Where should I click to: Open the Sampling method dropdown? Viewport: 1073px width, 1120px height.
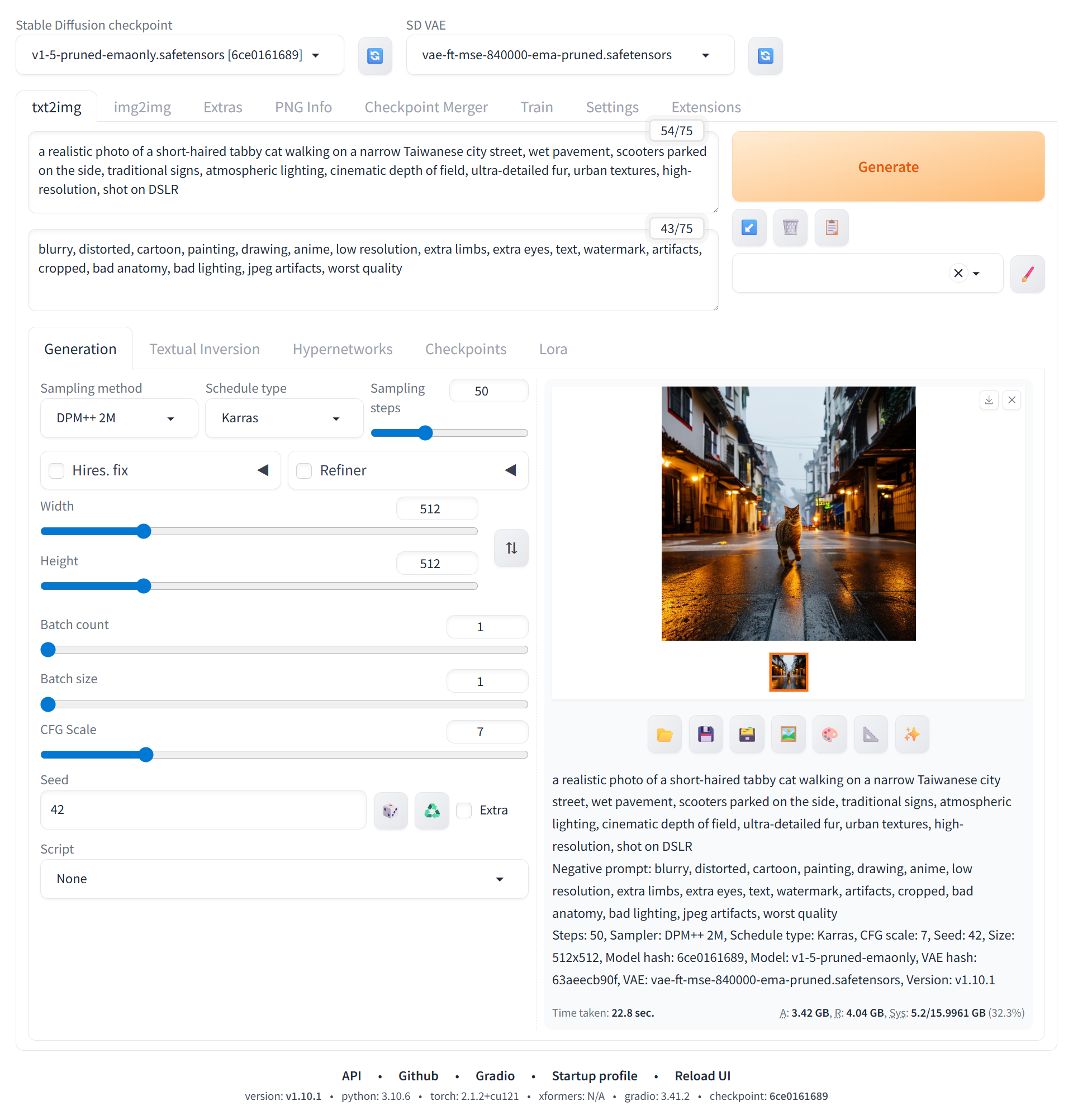[119, 418]
